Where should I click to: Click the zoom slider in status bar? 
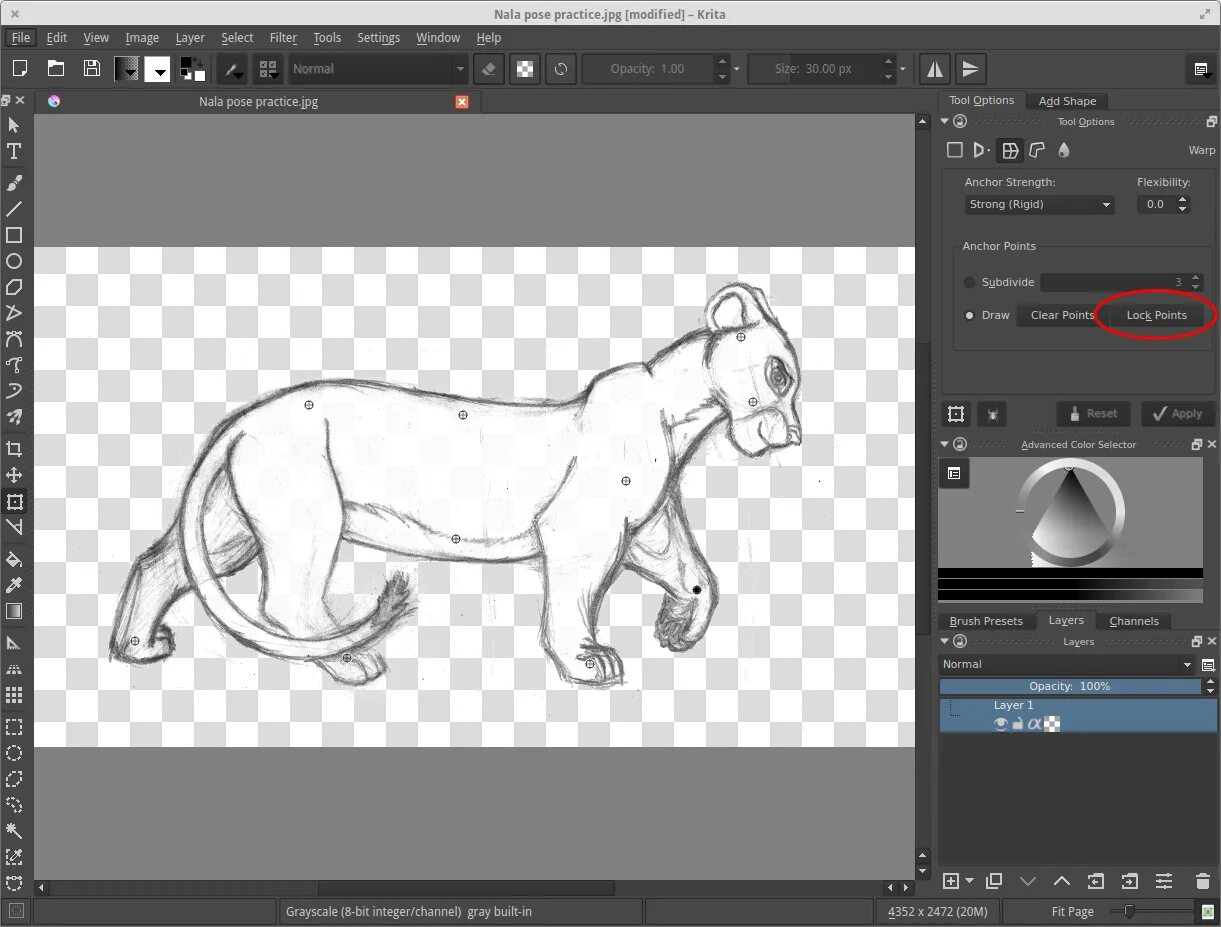(x=1151, y=911)
